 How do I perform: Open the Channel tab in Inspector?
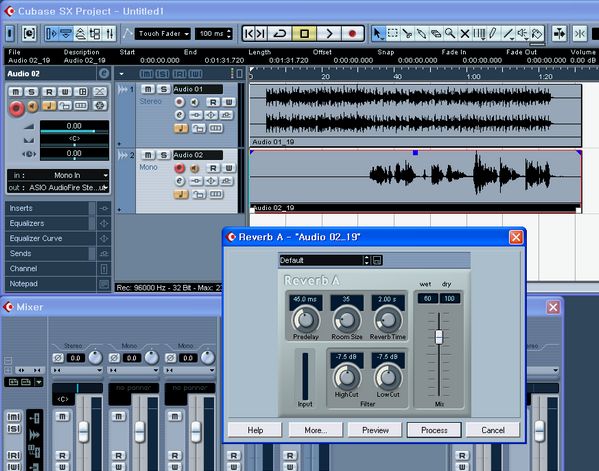(51, 269)
